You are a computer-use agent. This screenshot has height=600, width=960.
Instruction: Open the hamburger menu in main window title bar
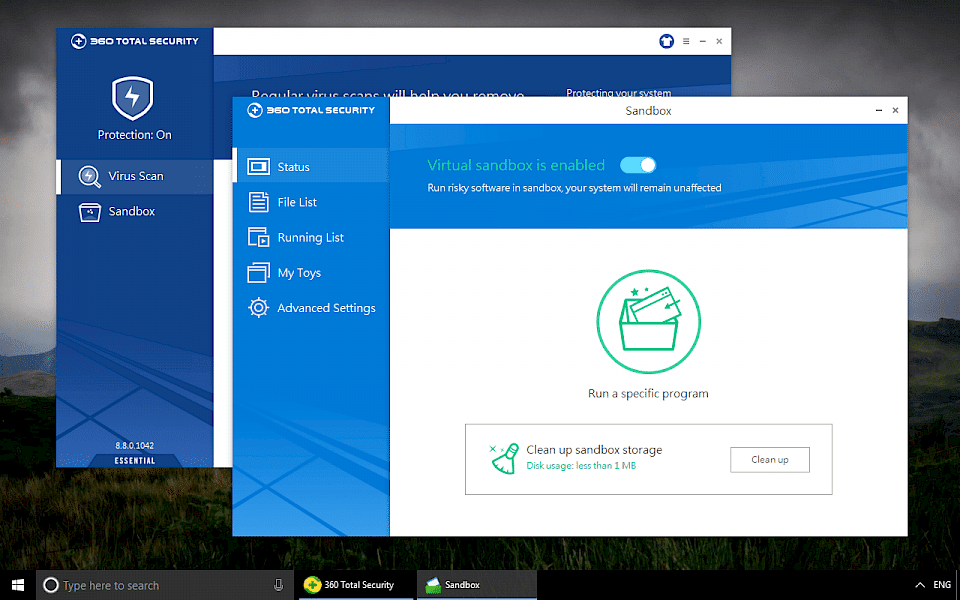(x=686, y=41)
